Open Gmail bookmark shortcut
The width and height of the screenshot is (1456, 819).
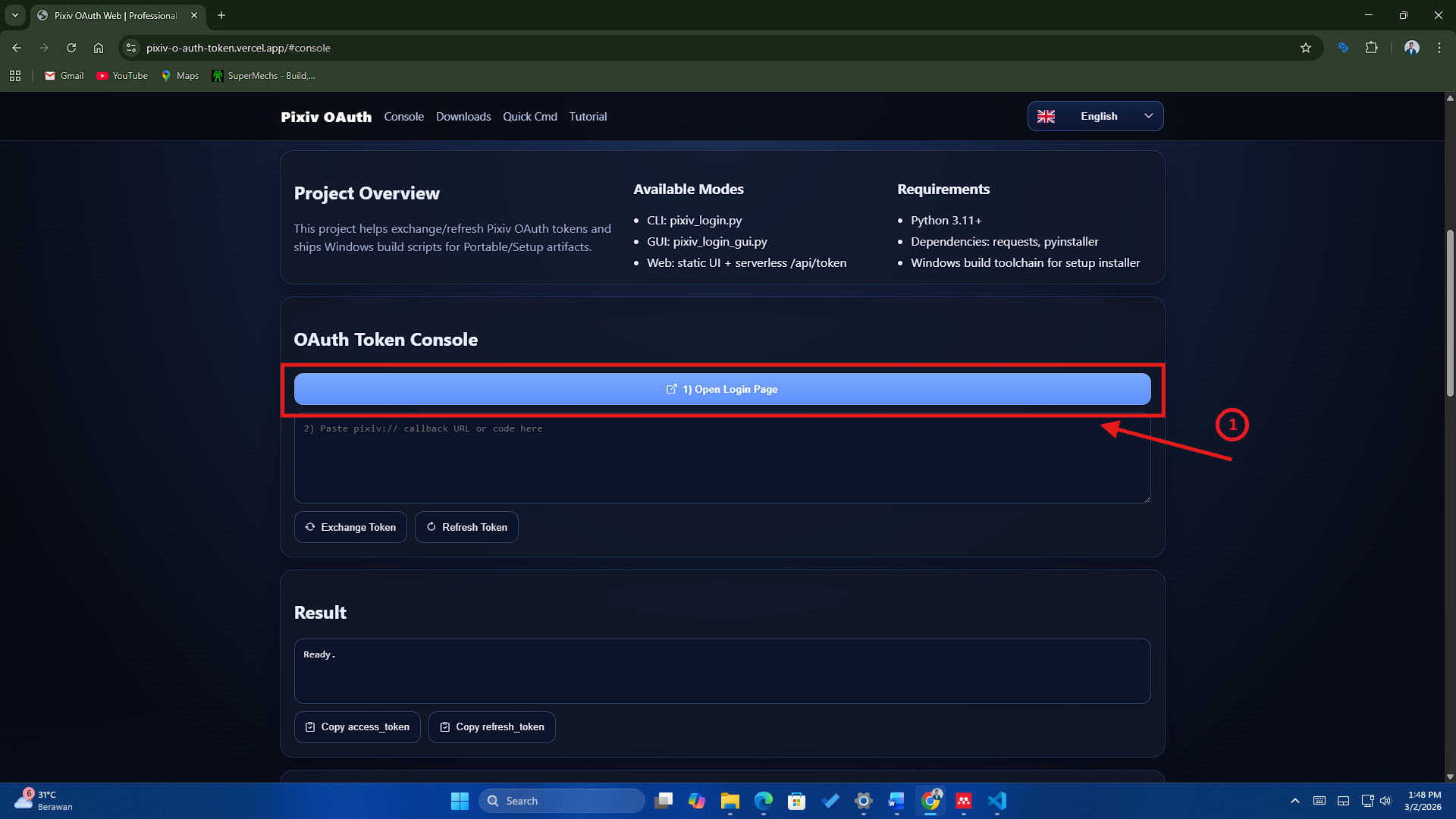coord(64,76)
